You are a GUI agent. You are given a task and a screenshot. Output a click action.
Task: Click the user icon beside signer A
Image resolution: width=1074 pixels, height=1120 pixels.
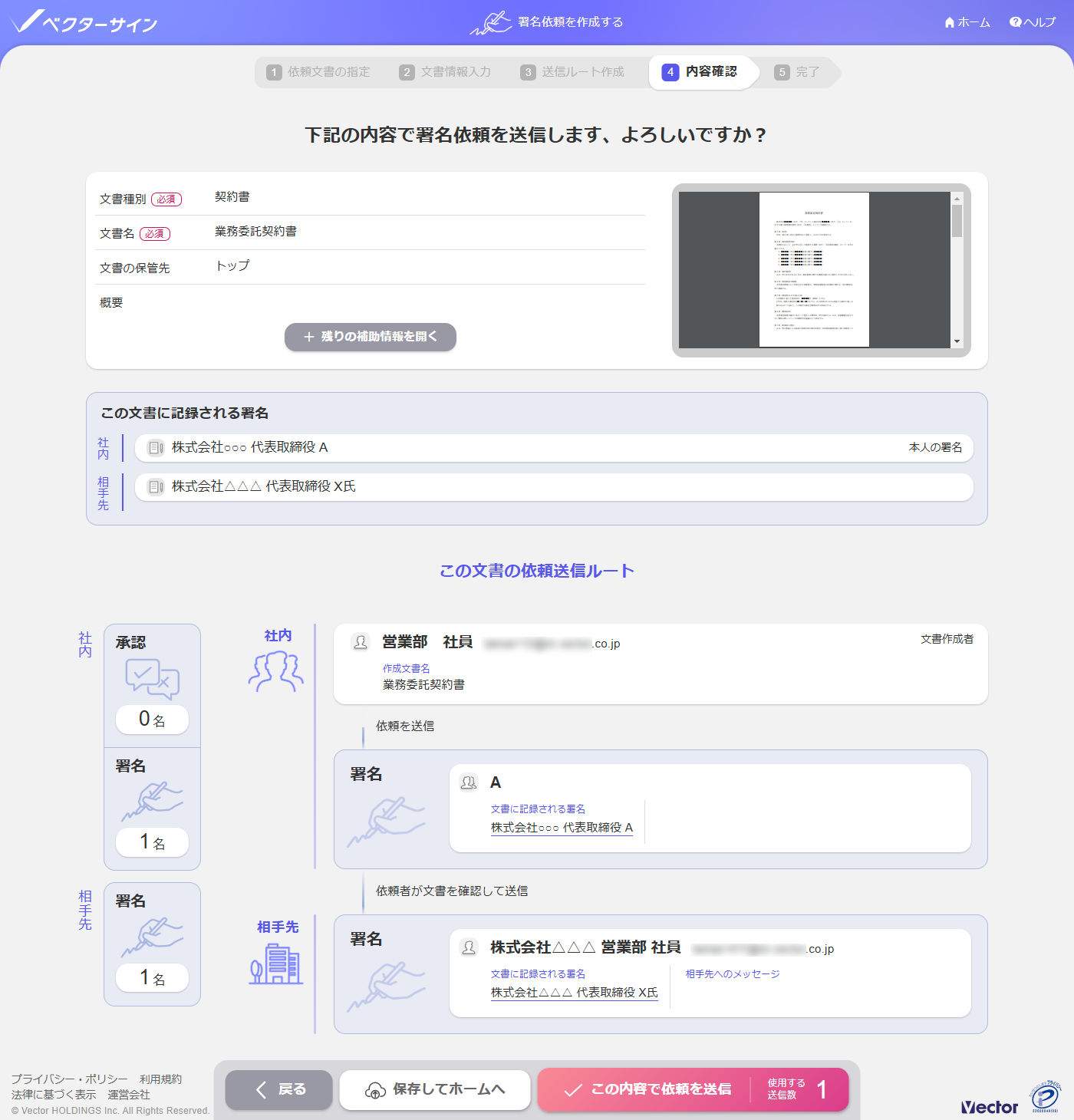[x=469, y=782]
